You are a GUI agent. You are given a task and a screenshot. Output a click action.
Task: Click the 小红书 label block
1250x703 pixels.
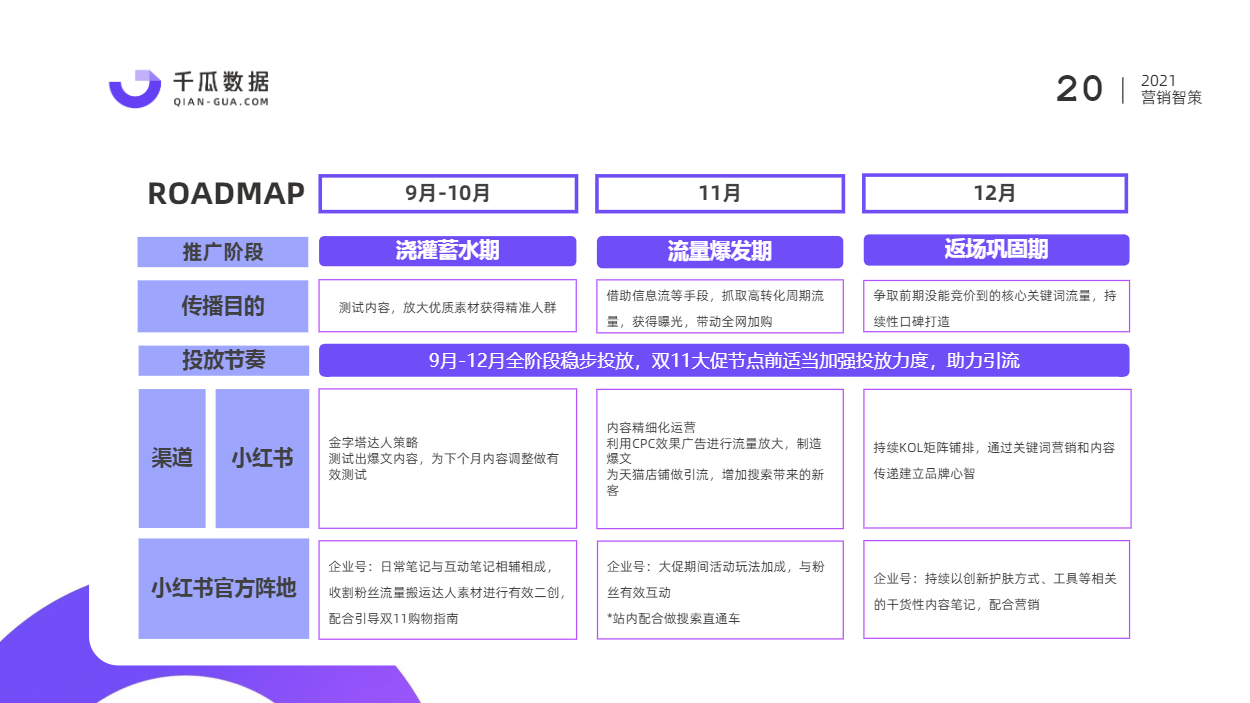click(x=262, y=458)
